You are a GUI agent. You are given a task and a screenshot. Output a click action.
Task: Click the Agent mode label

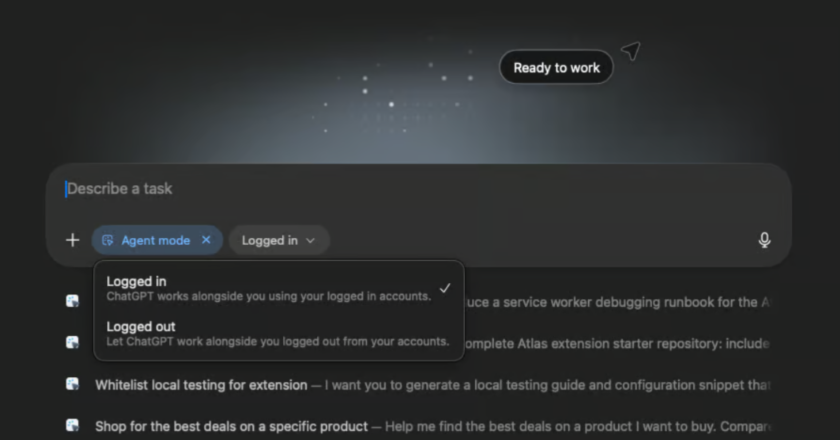[x=155, y=241]
